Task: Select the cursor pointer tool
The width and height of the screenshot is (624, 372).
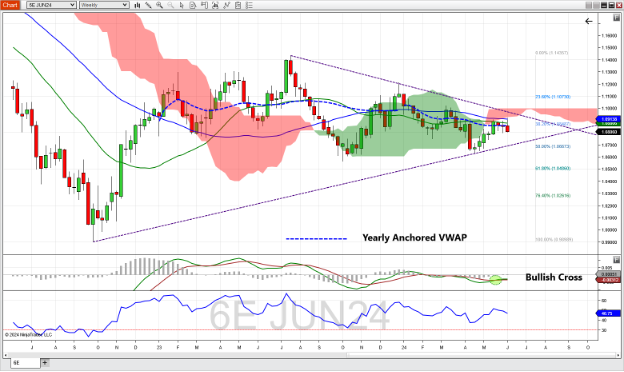Action: pyautogui.click(x=182, y=5)
